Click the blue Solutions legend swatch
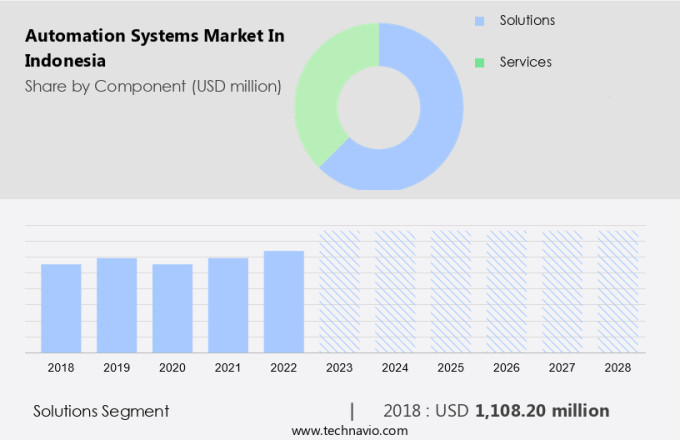Screen dimensions: 680x440 point(479,21)
